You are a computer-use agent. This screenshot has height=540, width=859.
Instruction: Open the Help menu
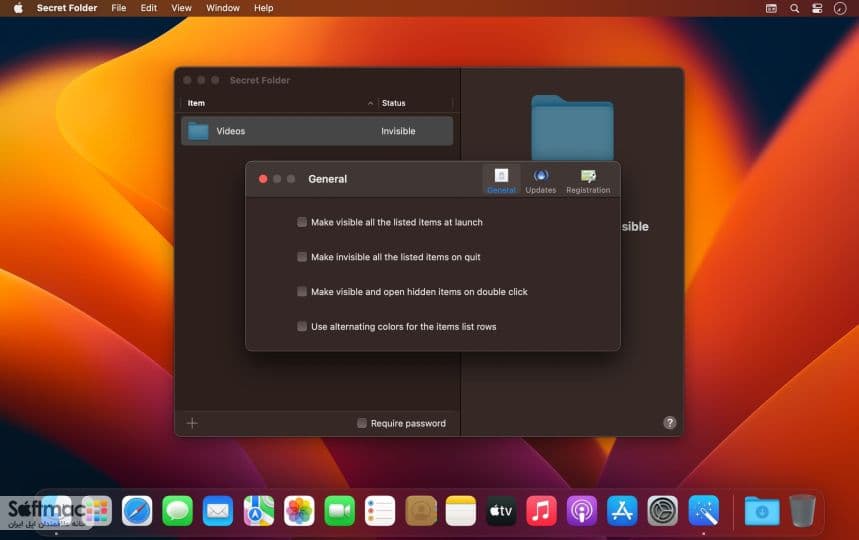click(264, 8)
